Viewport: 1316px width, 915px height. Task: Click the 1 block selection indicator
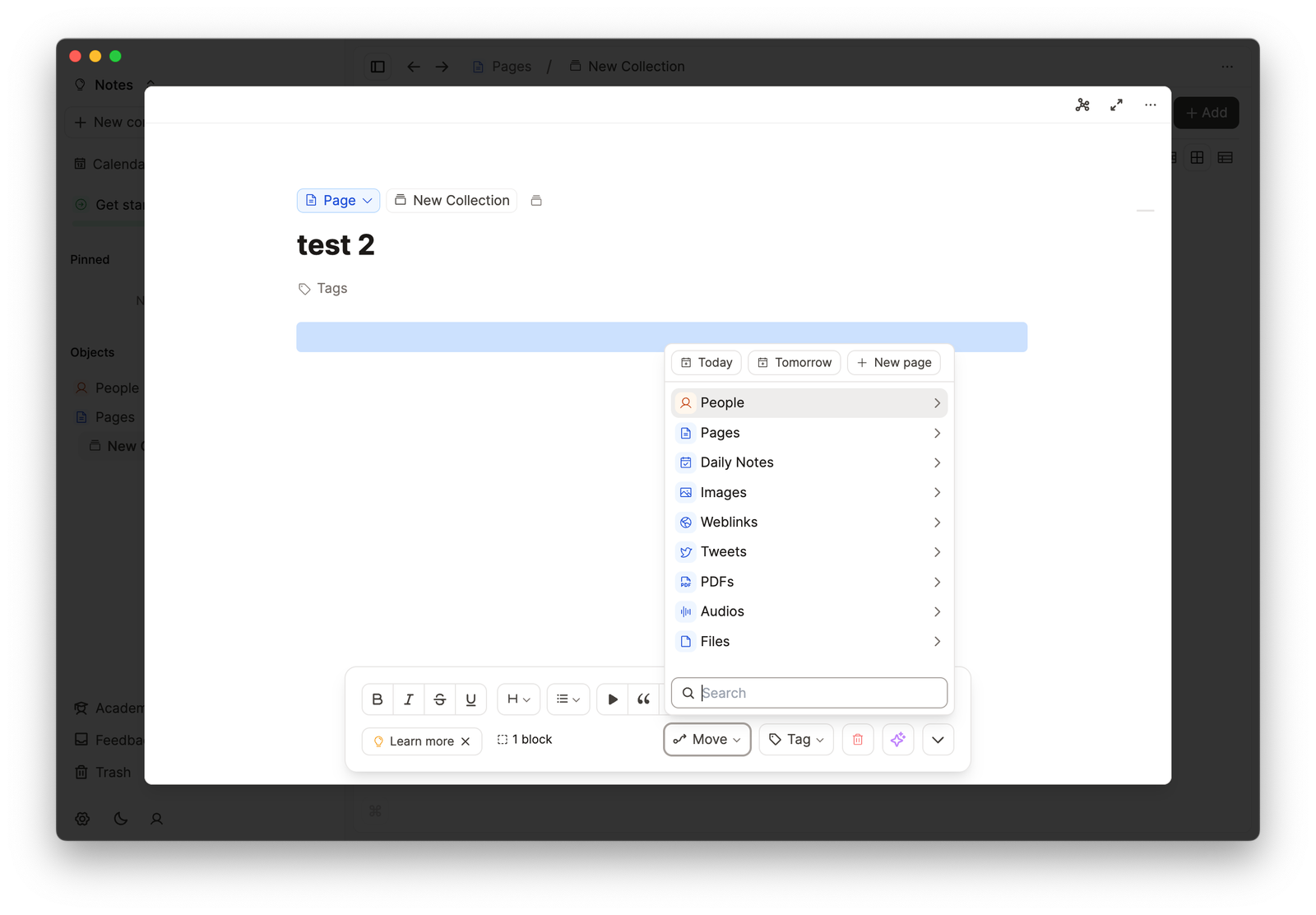click(525, 740)
